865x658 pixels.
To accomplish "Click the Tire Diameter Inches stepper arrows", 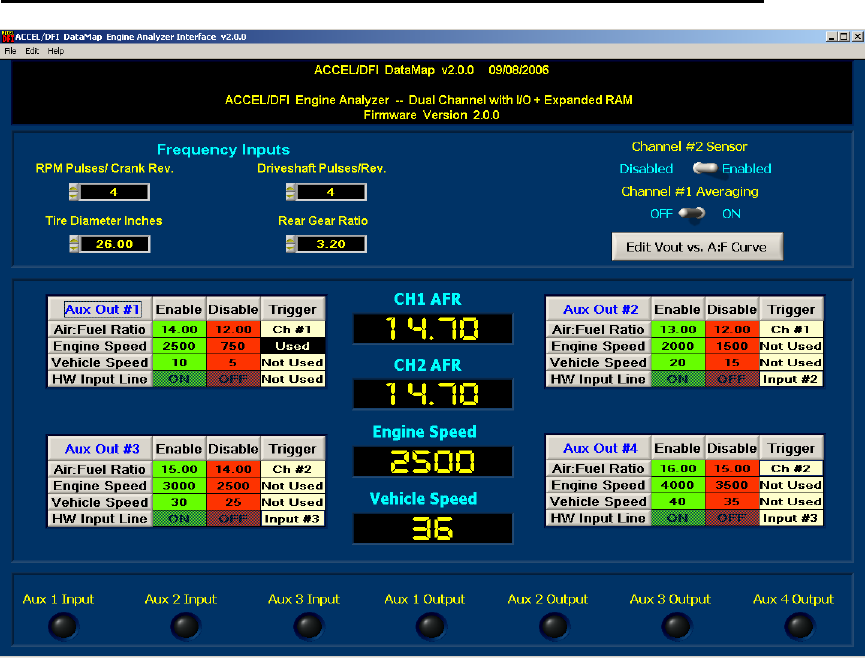I will tap(74, 244).
